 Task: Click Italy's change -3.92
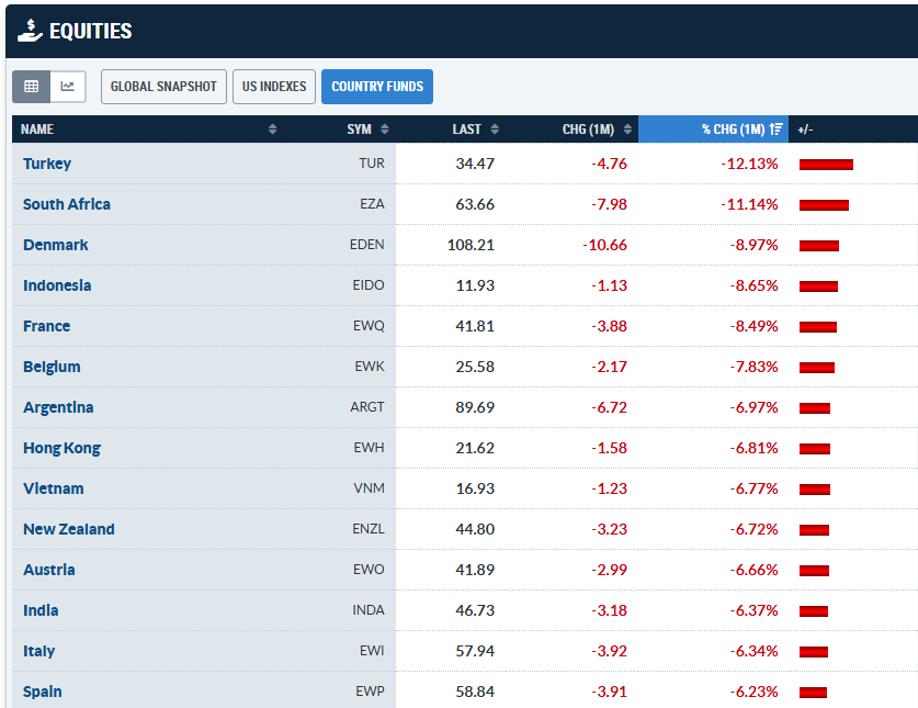tap(609, 651)
